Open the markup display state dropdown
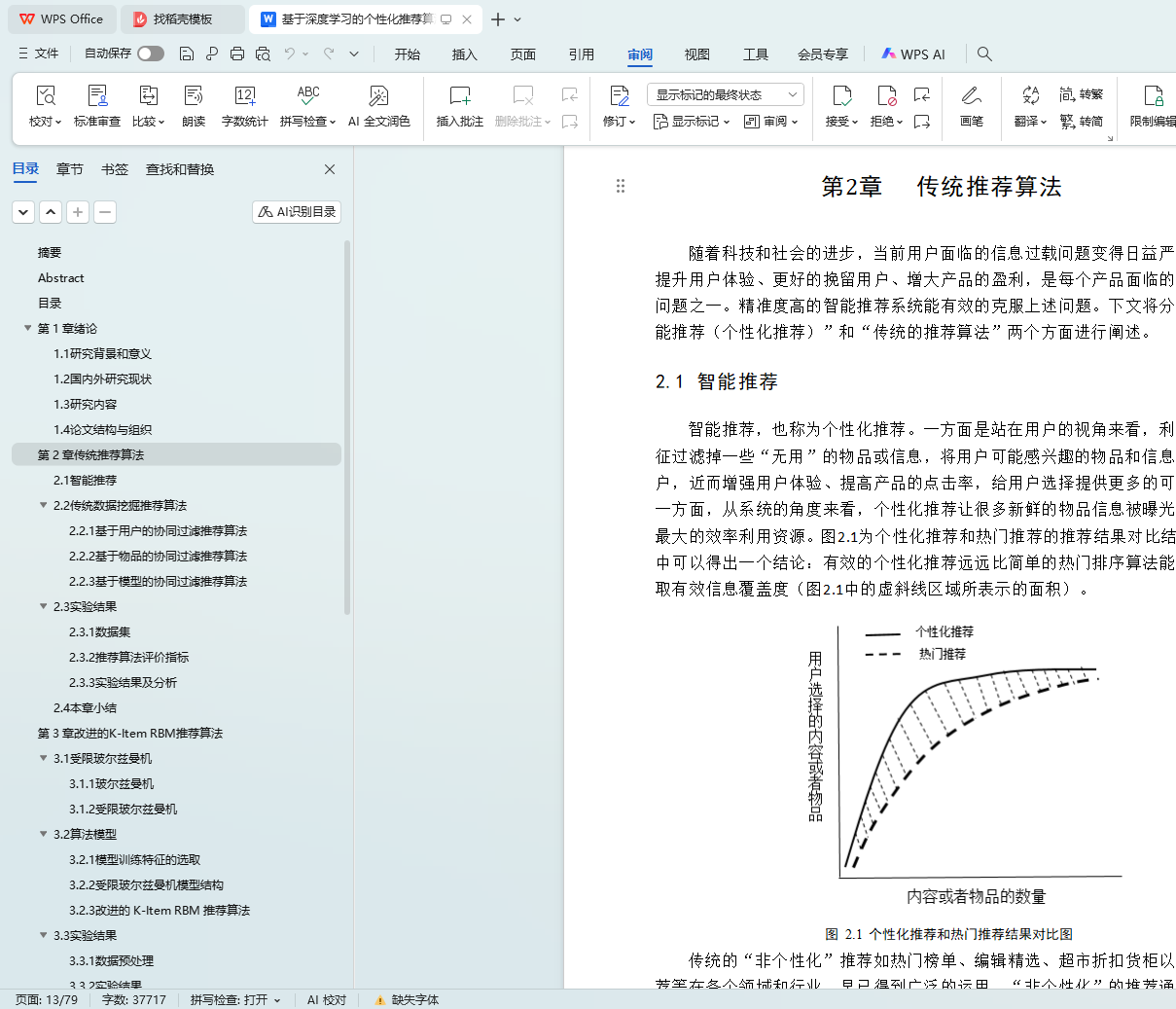1176x1009 pixels. (x=725, y=94)
